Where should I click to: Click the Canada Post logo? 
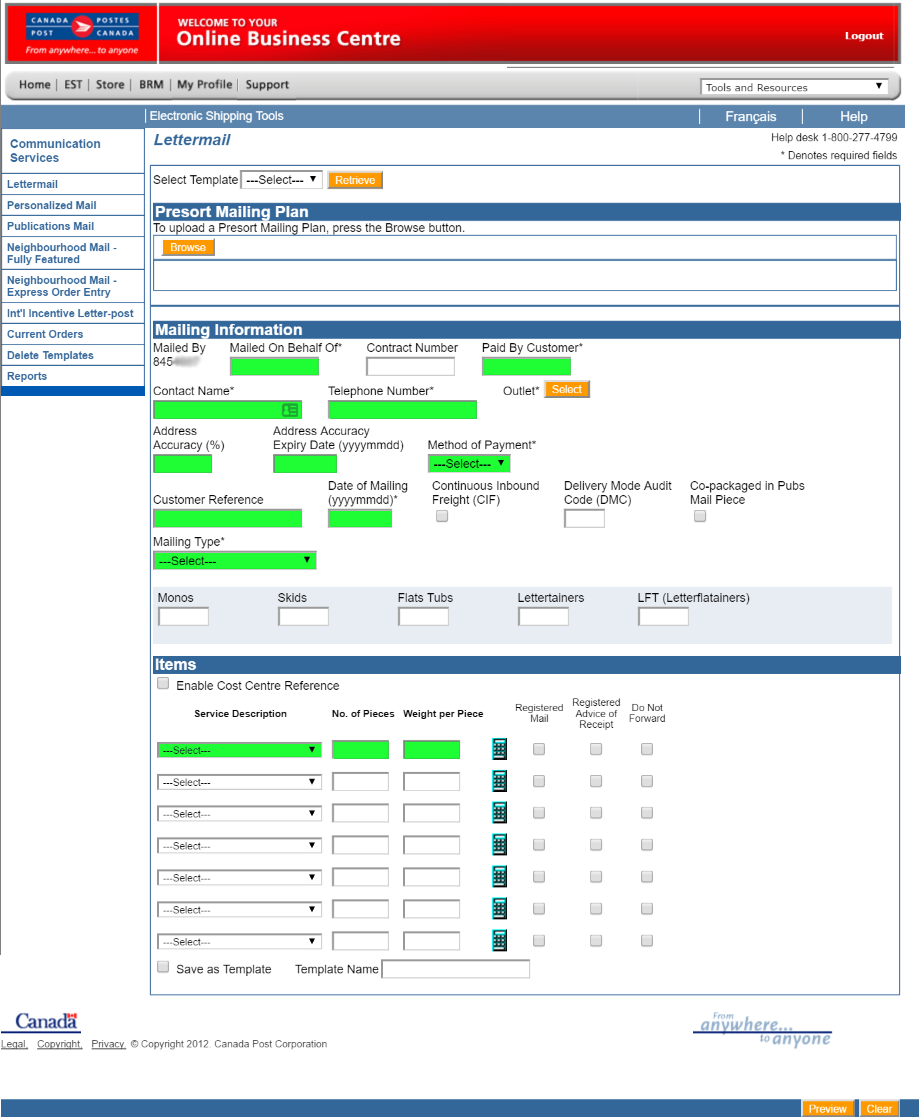82,33
